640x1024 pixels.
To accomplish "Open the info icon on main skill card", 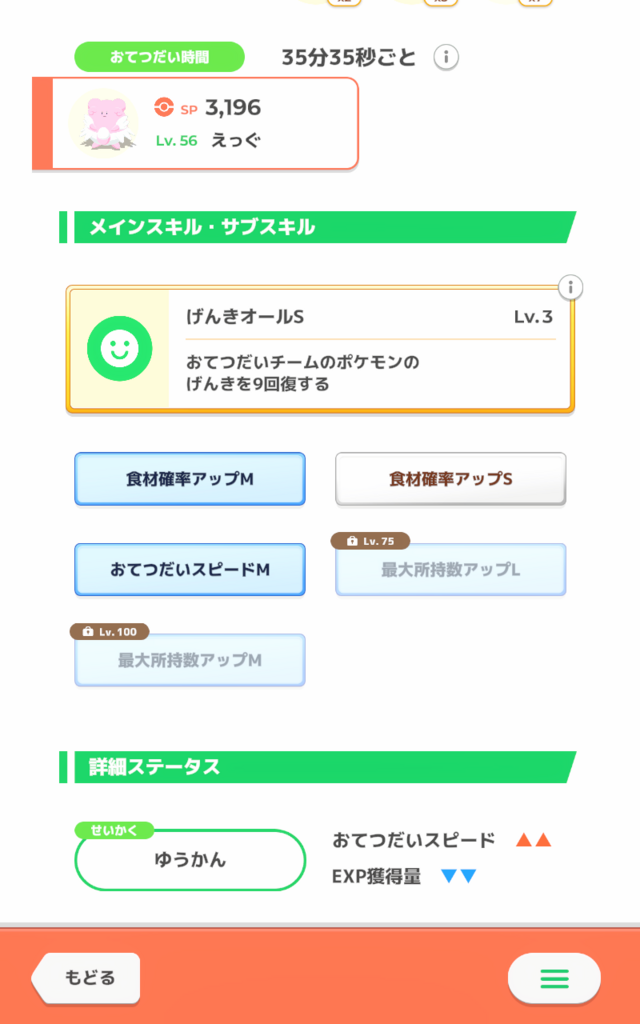I will coord(570,288).
